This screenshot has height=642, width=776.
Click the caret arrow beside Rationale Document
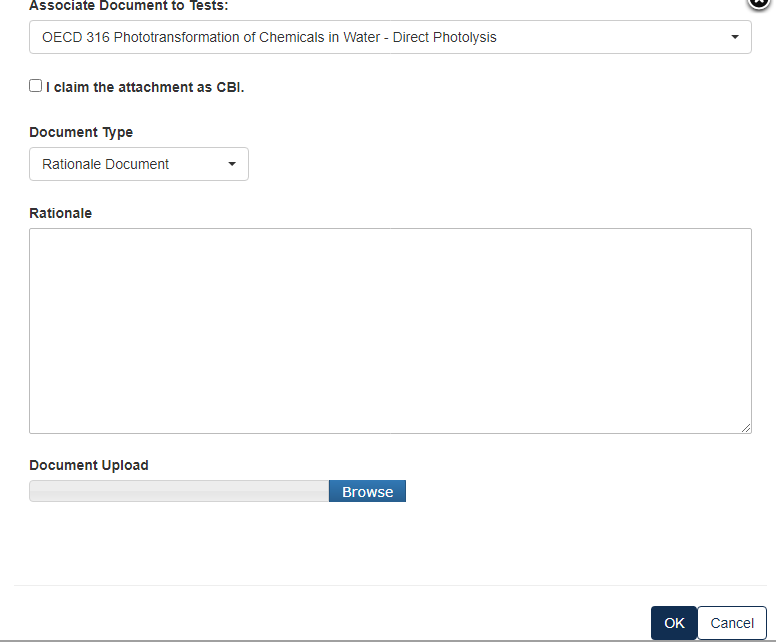pos(232,164)
